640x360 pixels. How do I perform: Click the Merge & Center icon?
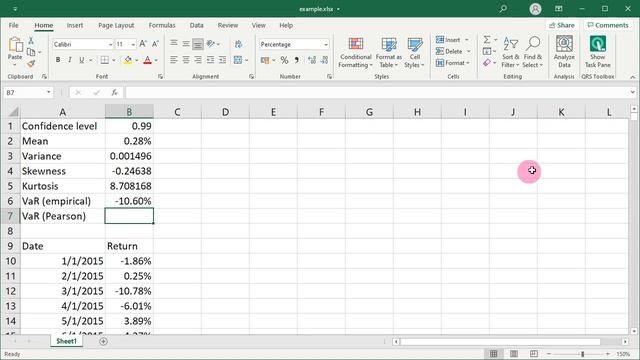pos(238,60)
